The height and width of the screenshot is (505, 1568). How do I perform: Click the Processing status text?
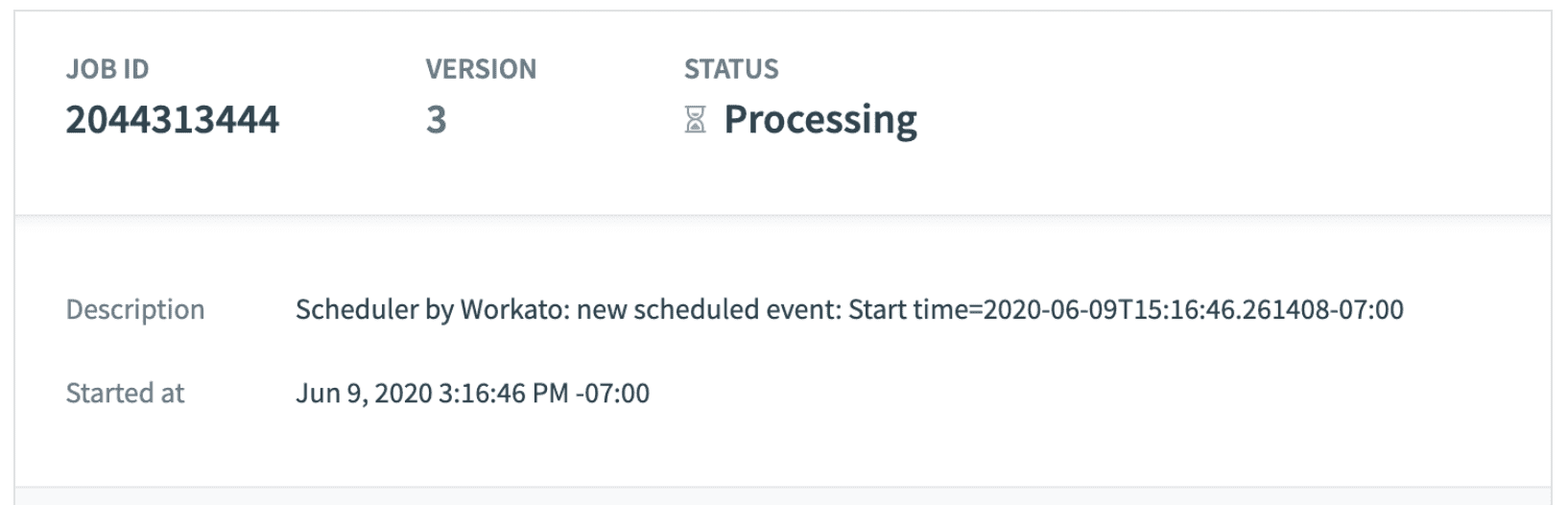coord(820,120)
